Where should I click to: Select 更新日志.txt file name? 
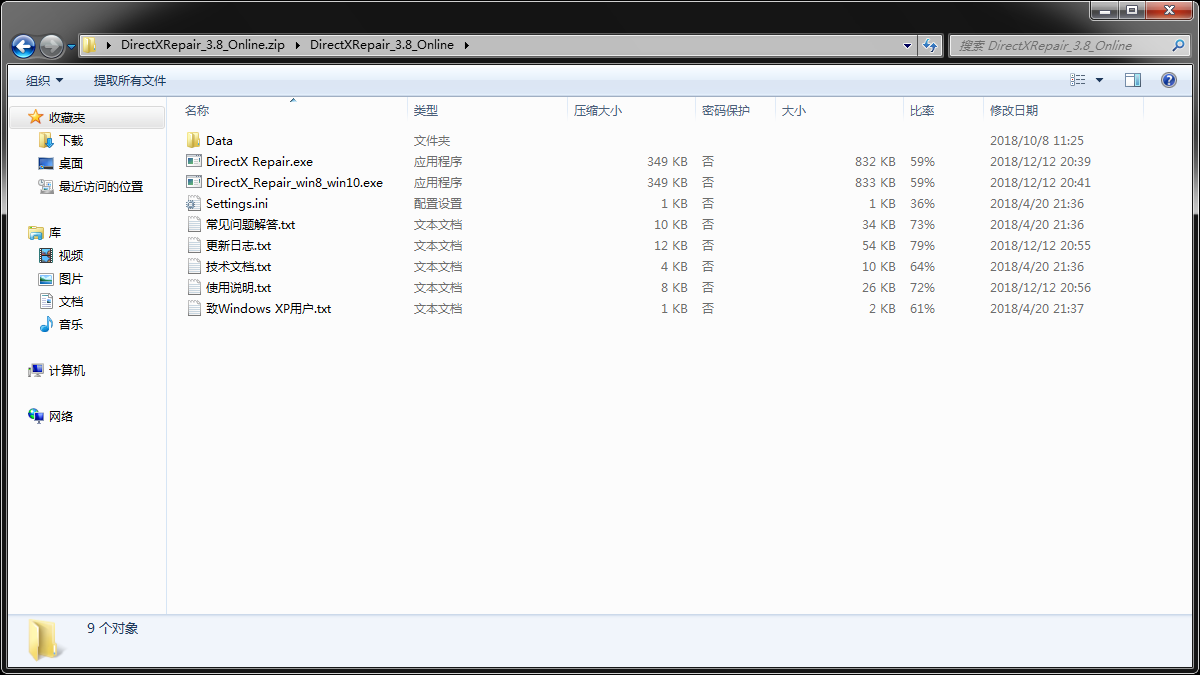point(238,246)
